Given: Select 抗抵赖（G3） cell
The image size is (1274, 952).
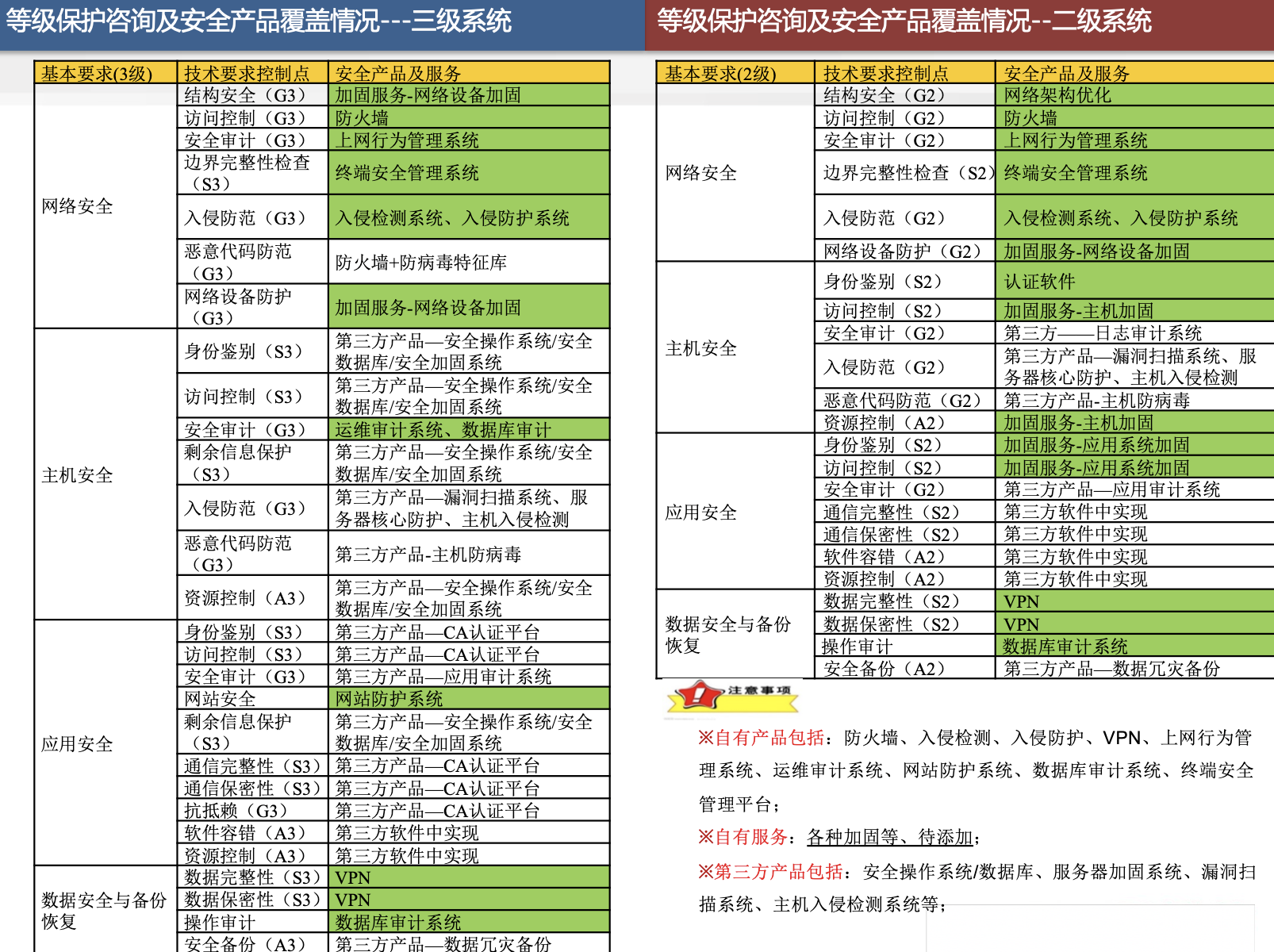Looking at the screenshot, I should pyautogui.click(x=252, y=811).
